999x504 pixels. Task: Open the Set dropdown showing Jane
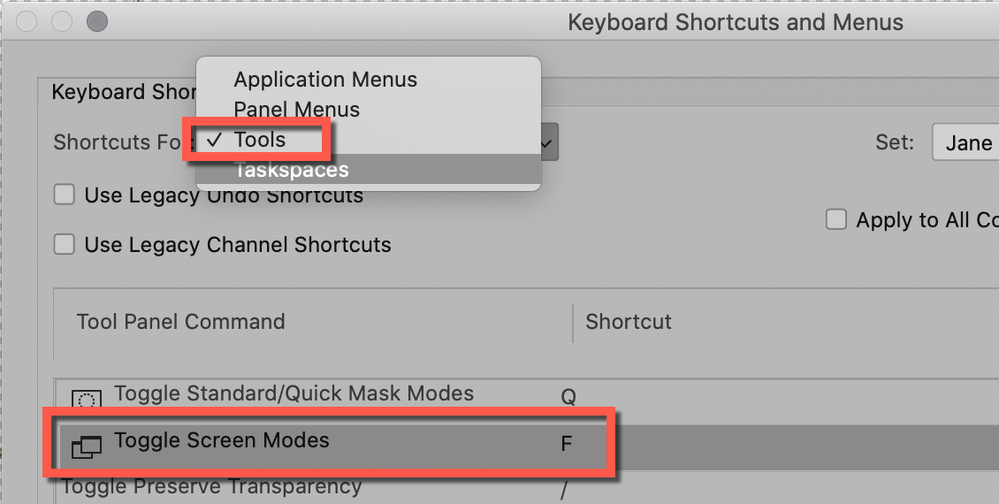[966, 143]
